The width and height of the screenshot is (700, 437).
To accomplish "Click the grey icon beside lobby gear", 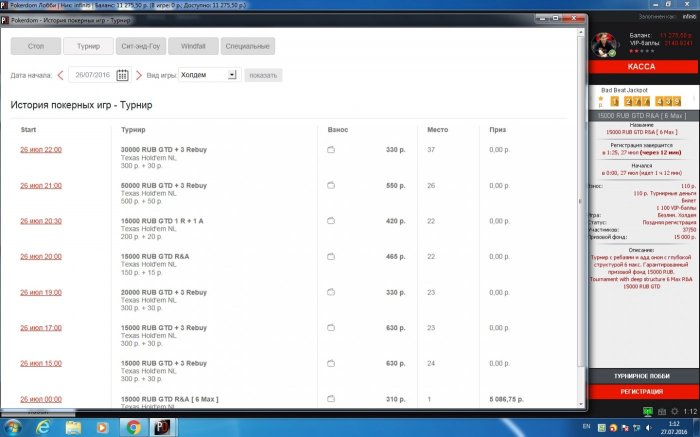I will tap(662, 411).
